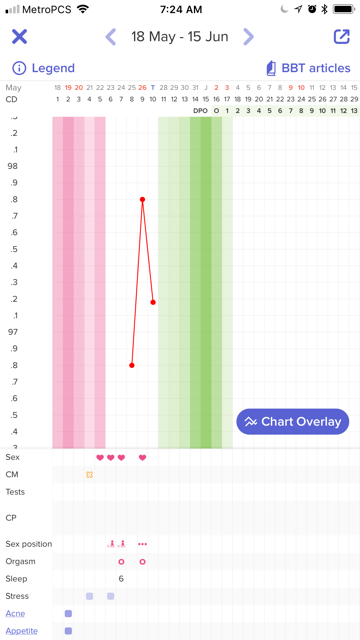Open BBT articles
This screenshot has width=360, height=640.
(308, 68)
